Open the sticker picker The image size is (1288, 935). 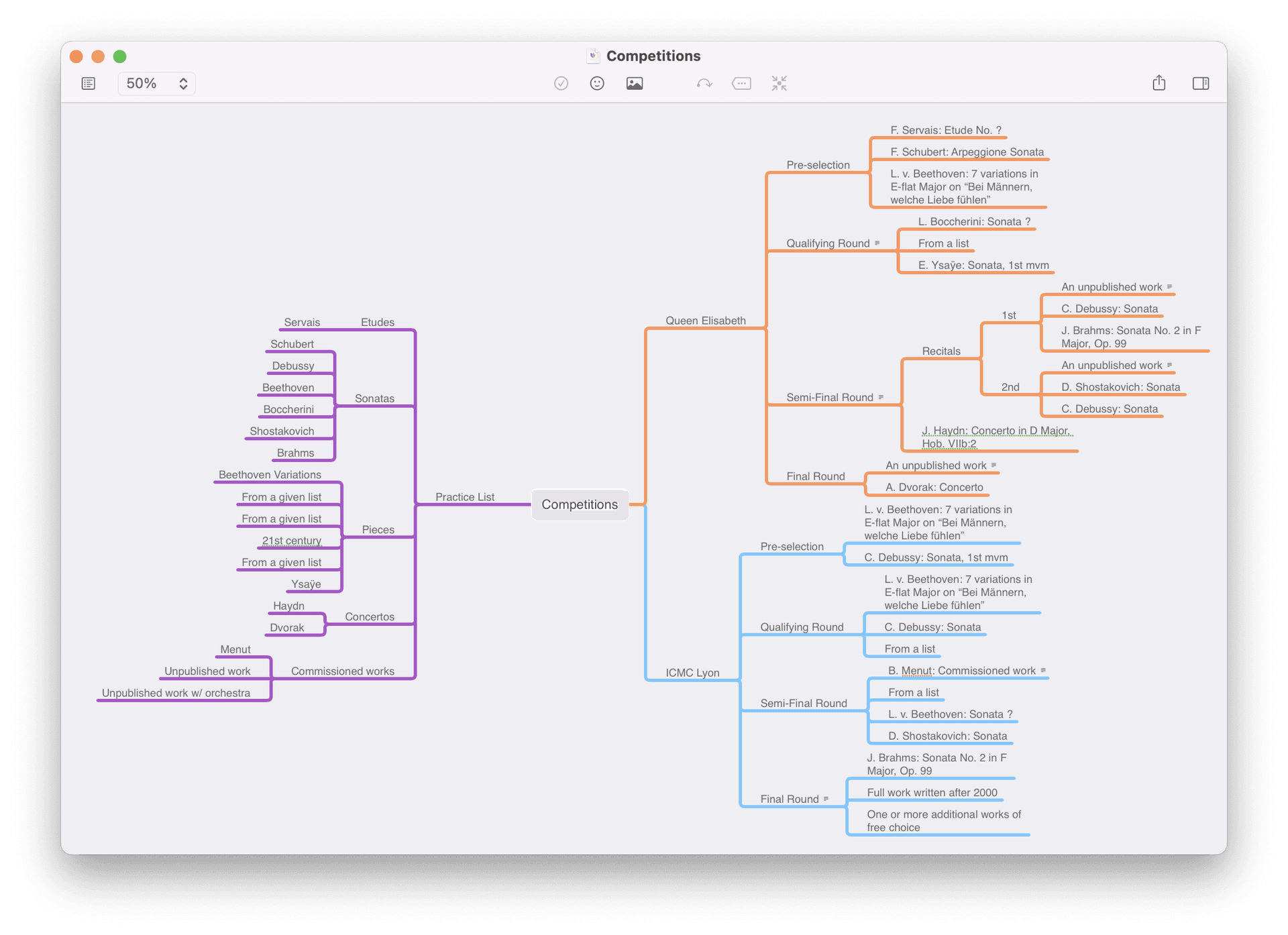pyautogui.click(x=597, y=83)
